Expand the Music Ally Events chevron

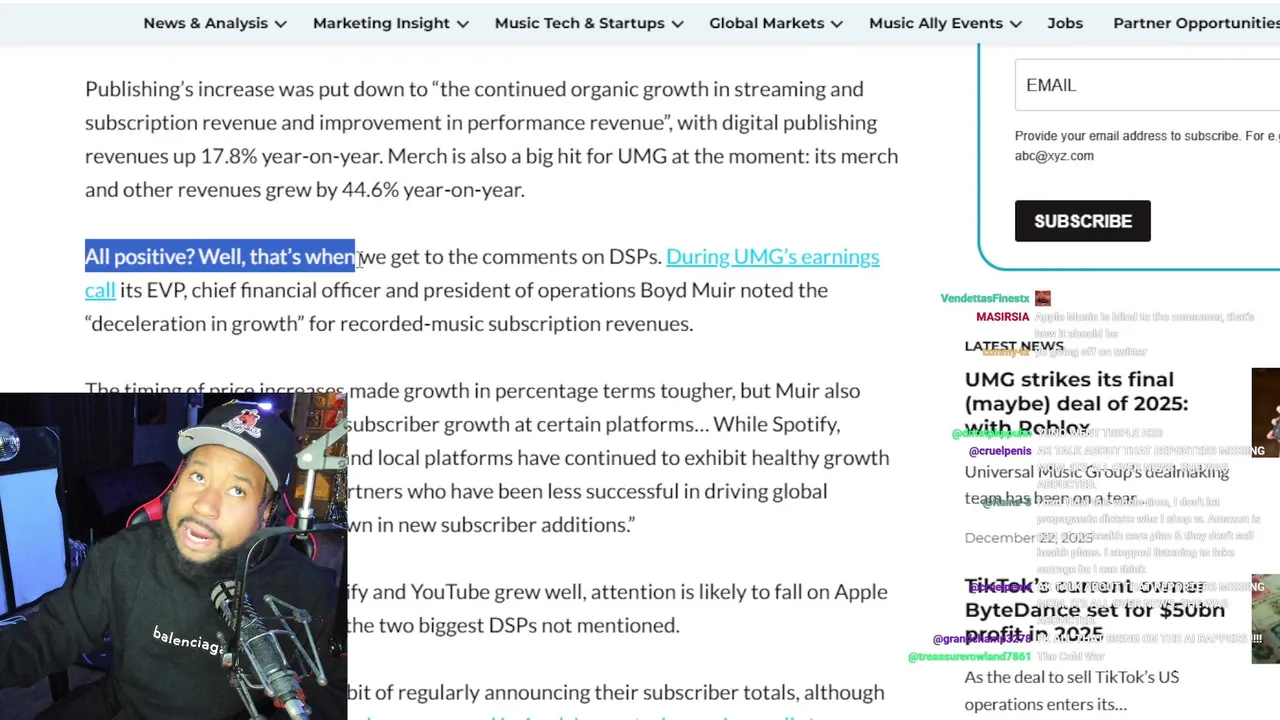tap(1015, 24)
